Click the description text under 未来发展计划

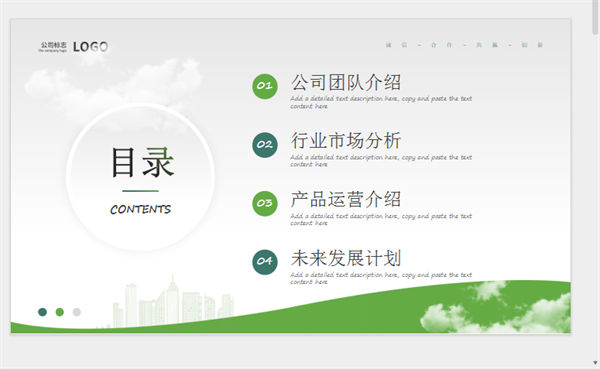(x=381, y=278)
